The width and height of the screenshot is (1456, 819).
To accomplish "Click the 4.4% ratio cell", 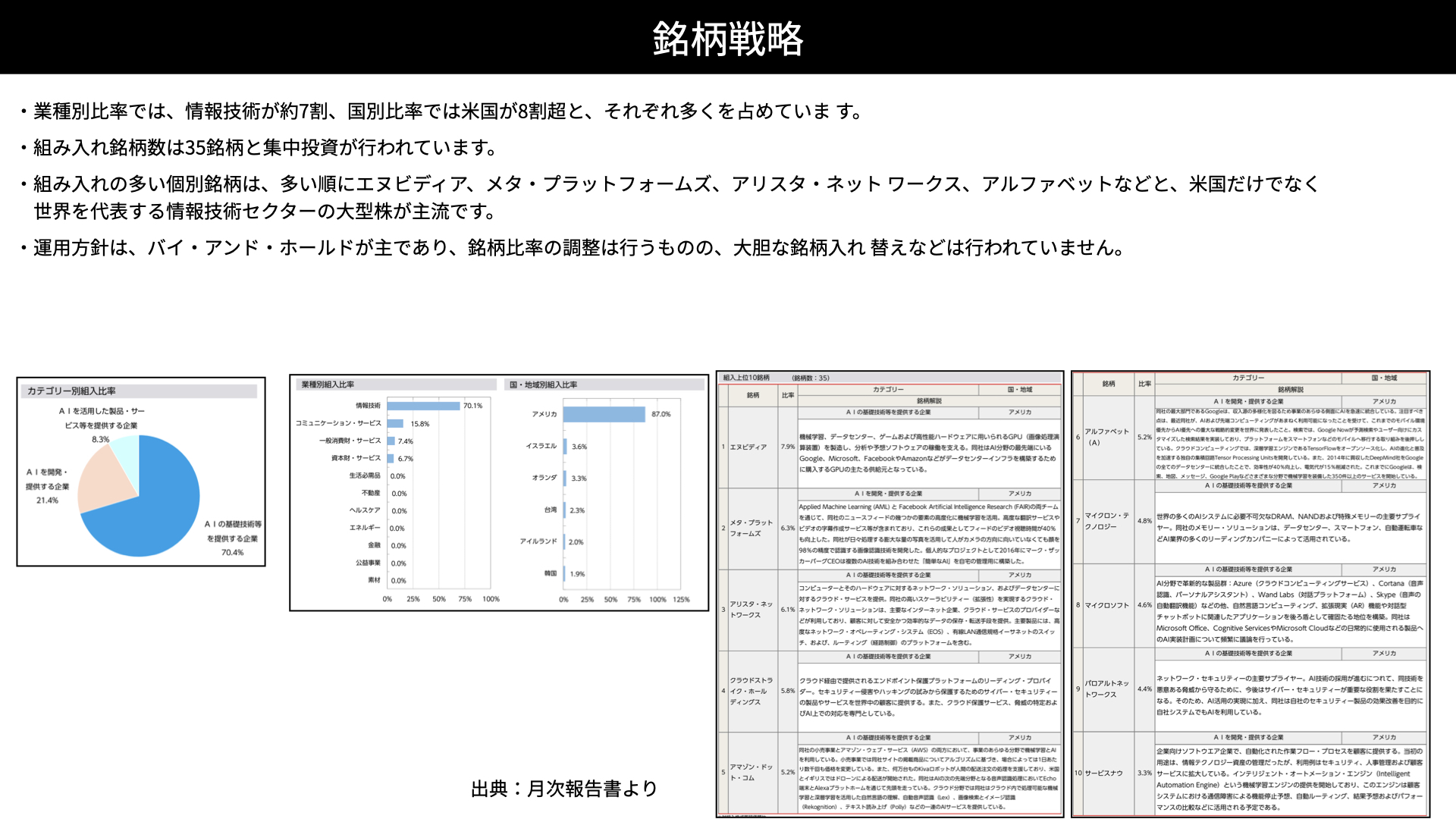I will (1144, 689).
